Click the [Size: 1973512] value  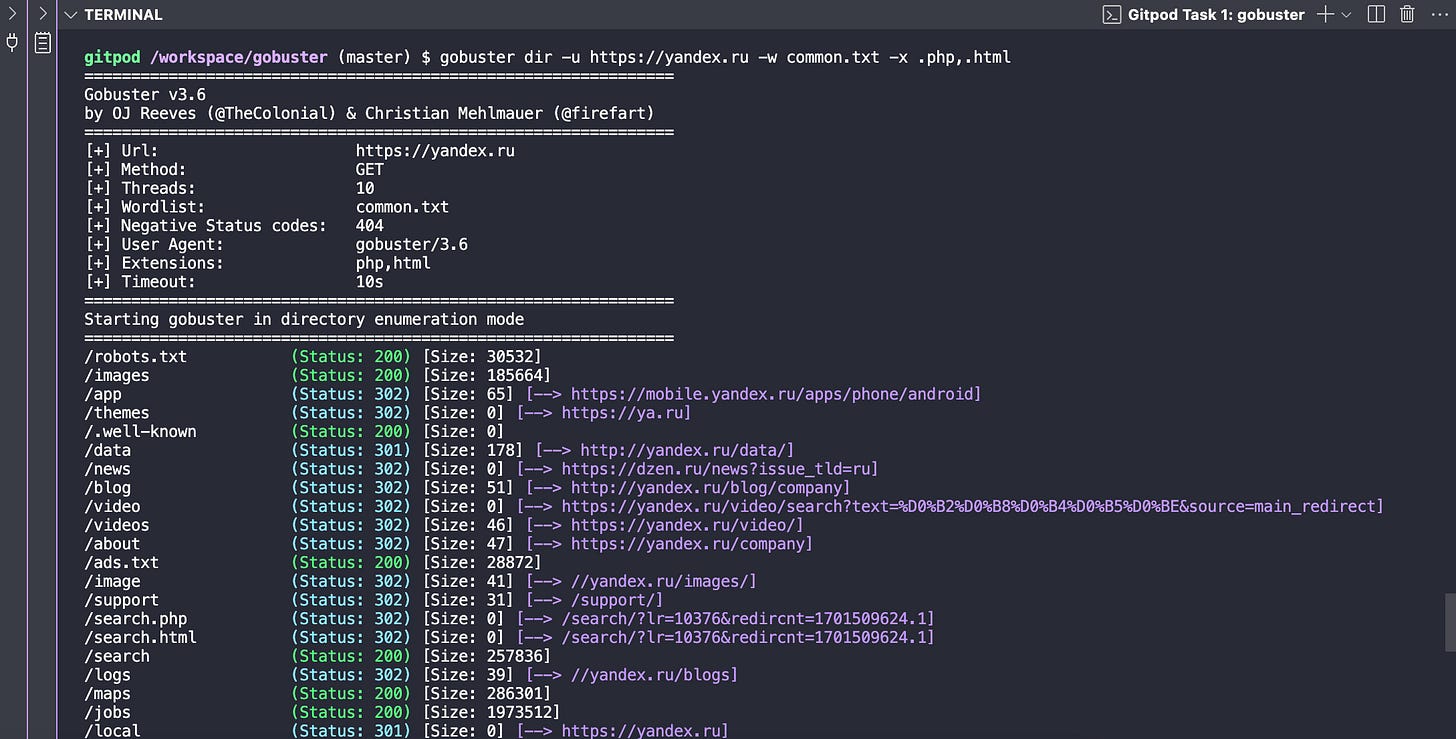click(x=491, y=712)
